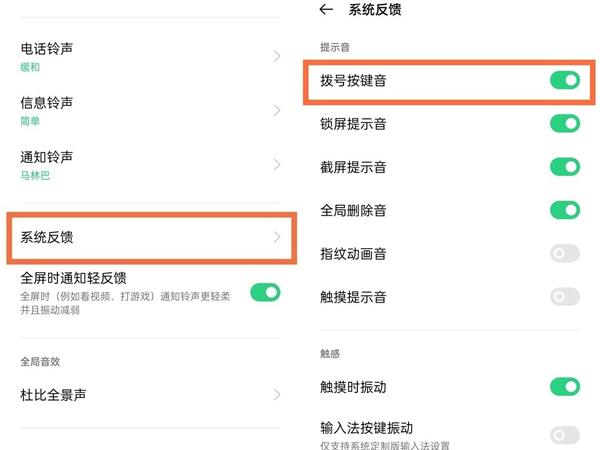Open 电话铃声 chevron arrow

(277, 56)
